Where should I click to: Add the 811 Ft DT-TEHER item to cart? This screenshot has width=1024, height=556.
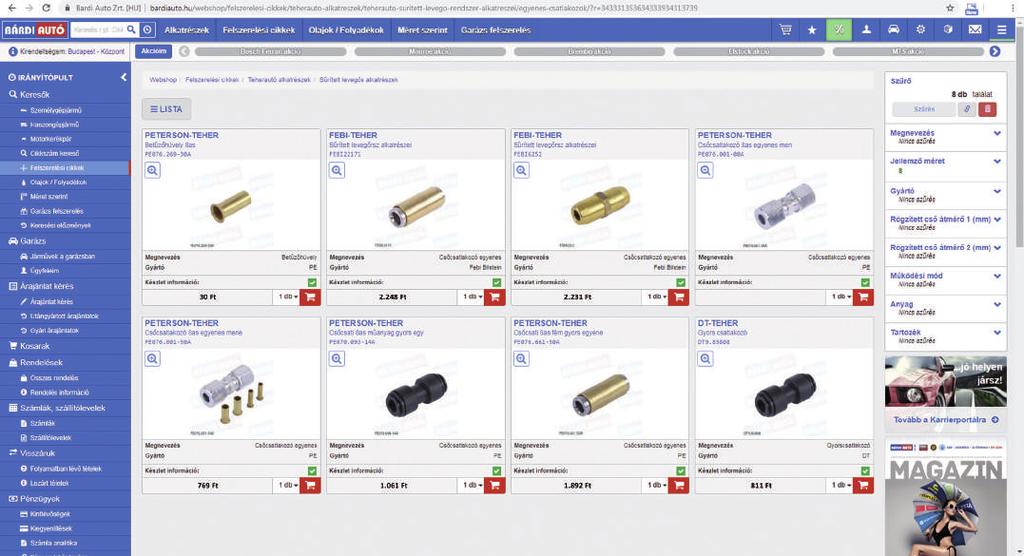click(x=863, y=485)
